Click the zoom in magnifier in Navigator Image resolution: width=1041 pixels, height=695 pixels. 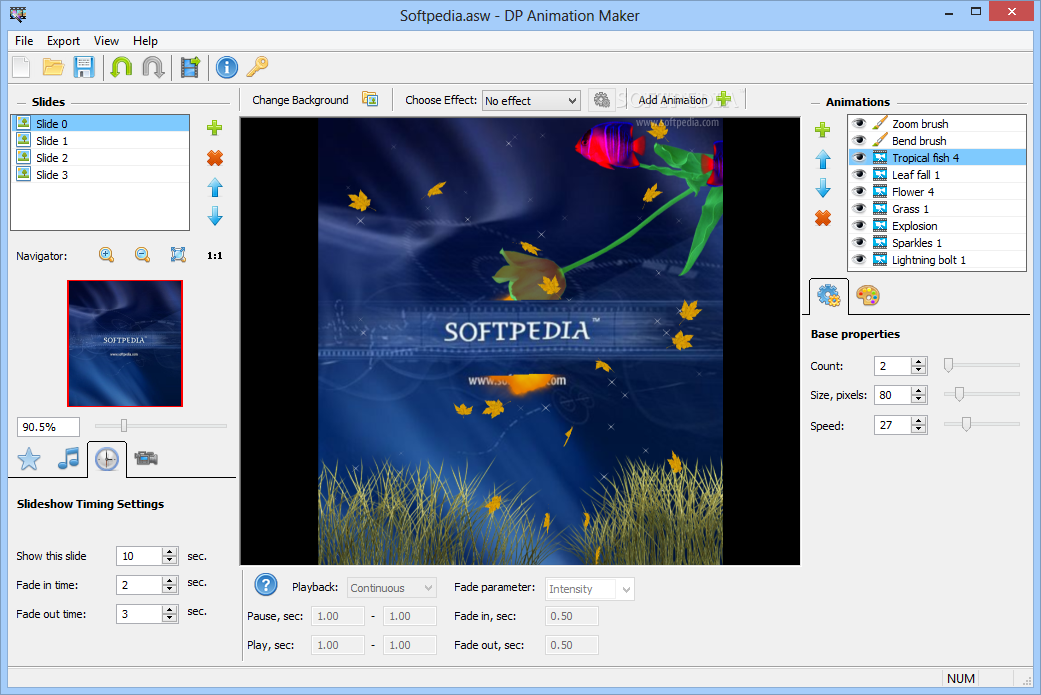(106, 255)
